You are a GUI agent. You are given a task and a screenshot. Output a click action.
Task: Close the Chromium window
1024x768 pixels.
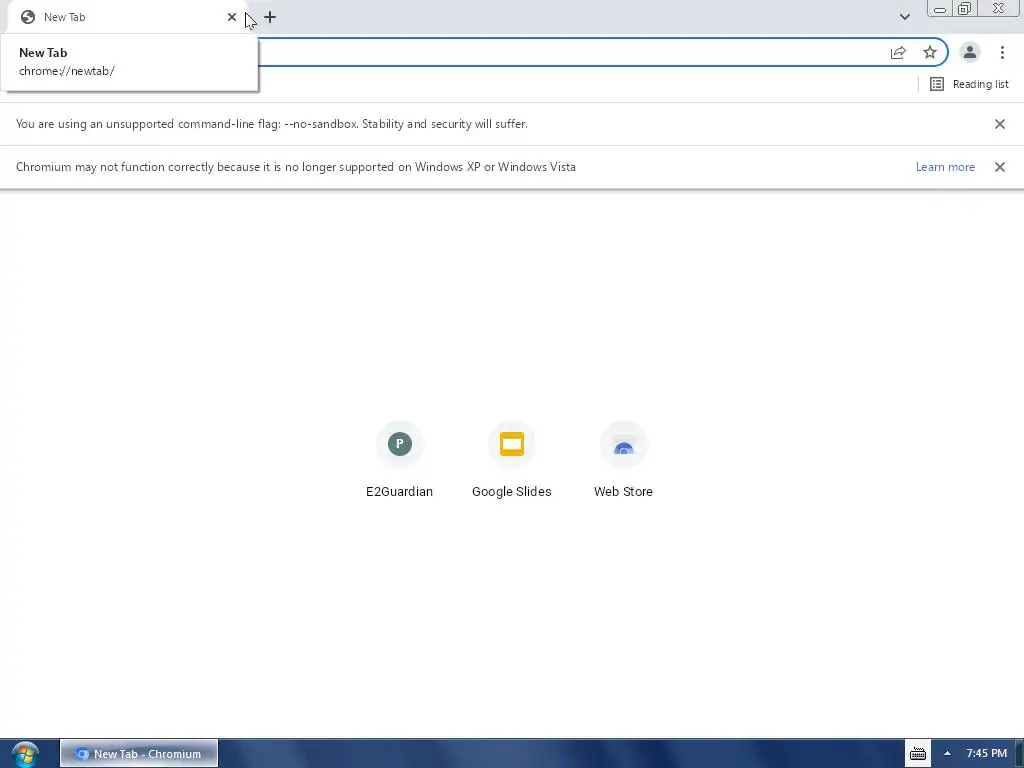coord(999,8)
